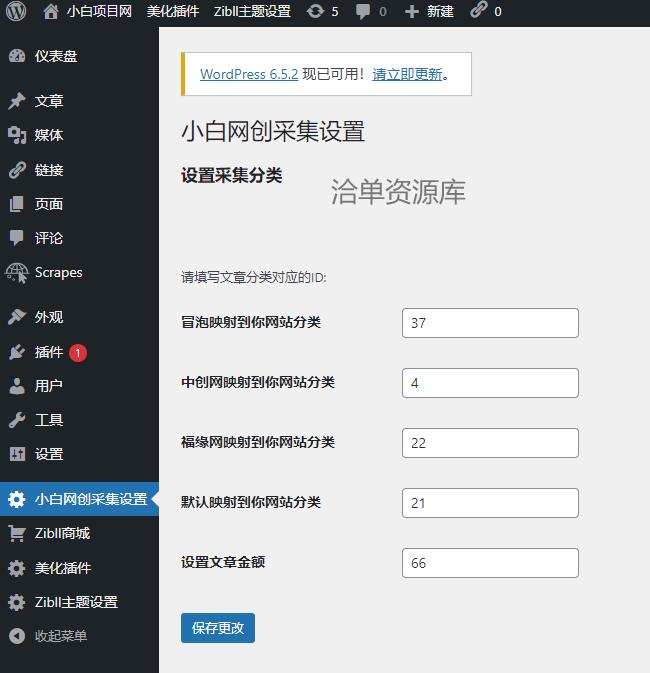The image size is (650, 673).
Task: Click the 外观 paintbrush icon
Action: coord(17,317)
